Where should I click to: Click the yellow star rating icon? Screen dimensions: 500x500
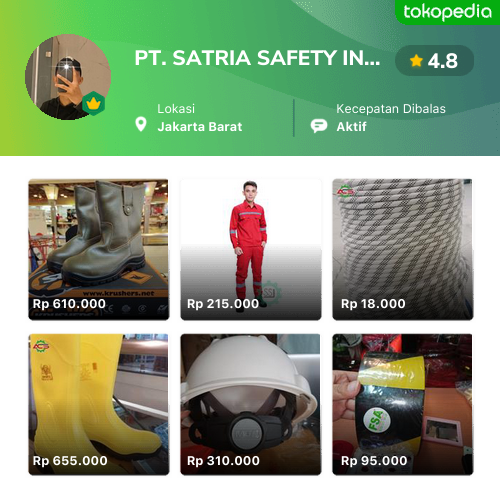(416, 61)
